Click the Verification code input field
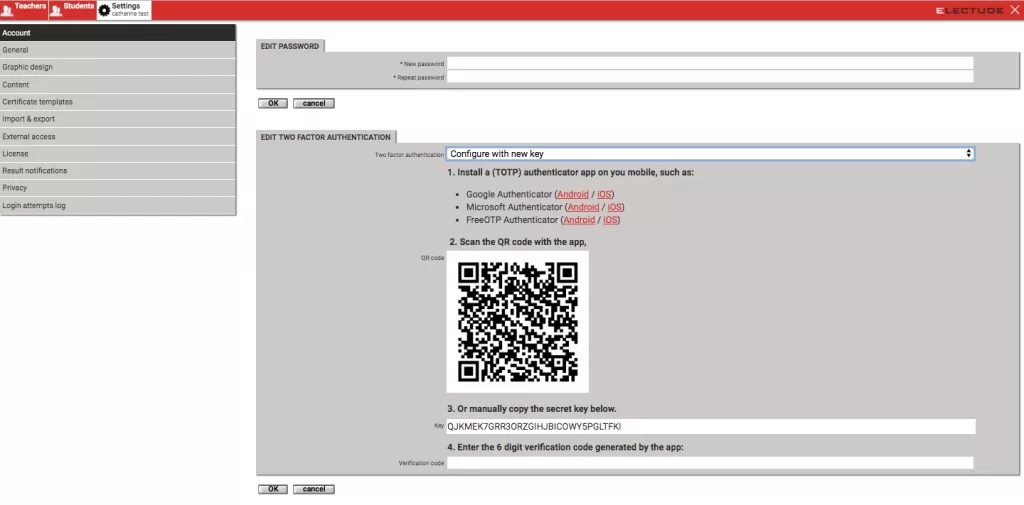 [710, 463]
